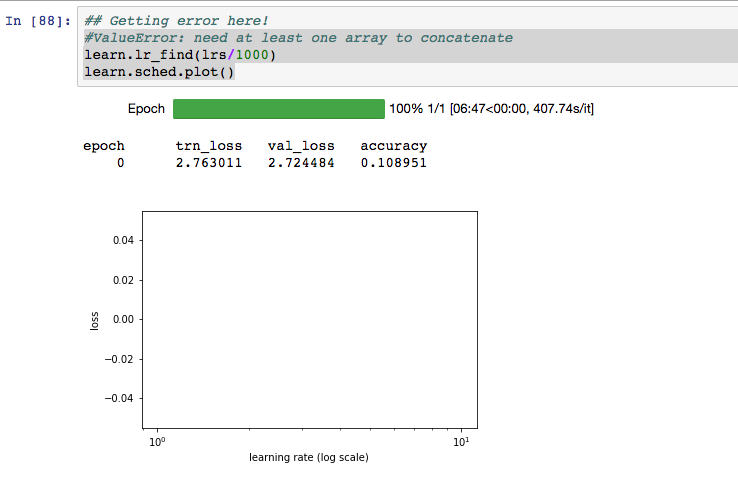Click the 'learning rate (log scale)' axis label
This screenshot has width=738, height=479.
point(308,458)
